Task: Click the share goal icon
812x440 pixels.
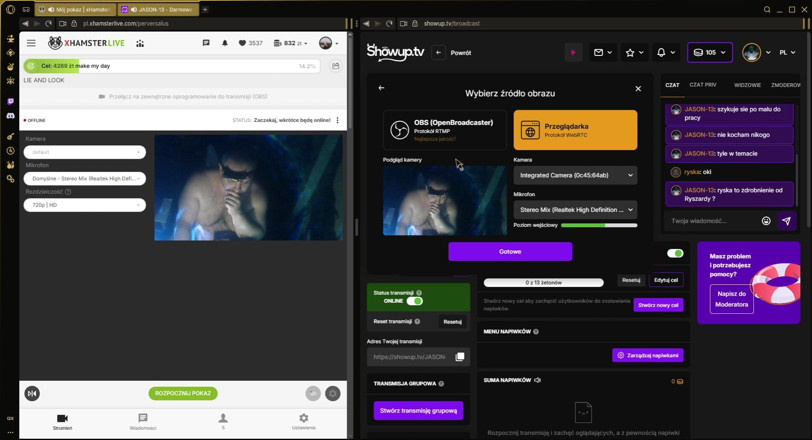Action: pos(336,66)
